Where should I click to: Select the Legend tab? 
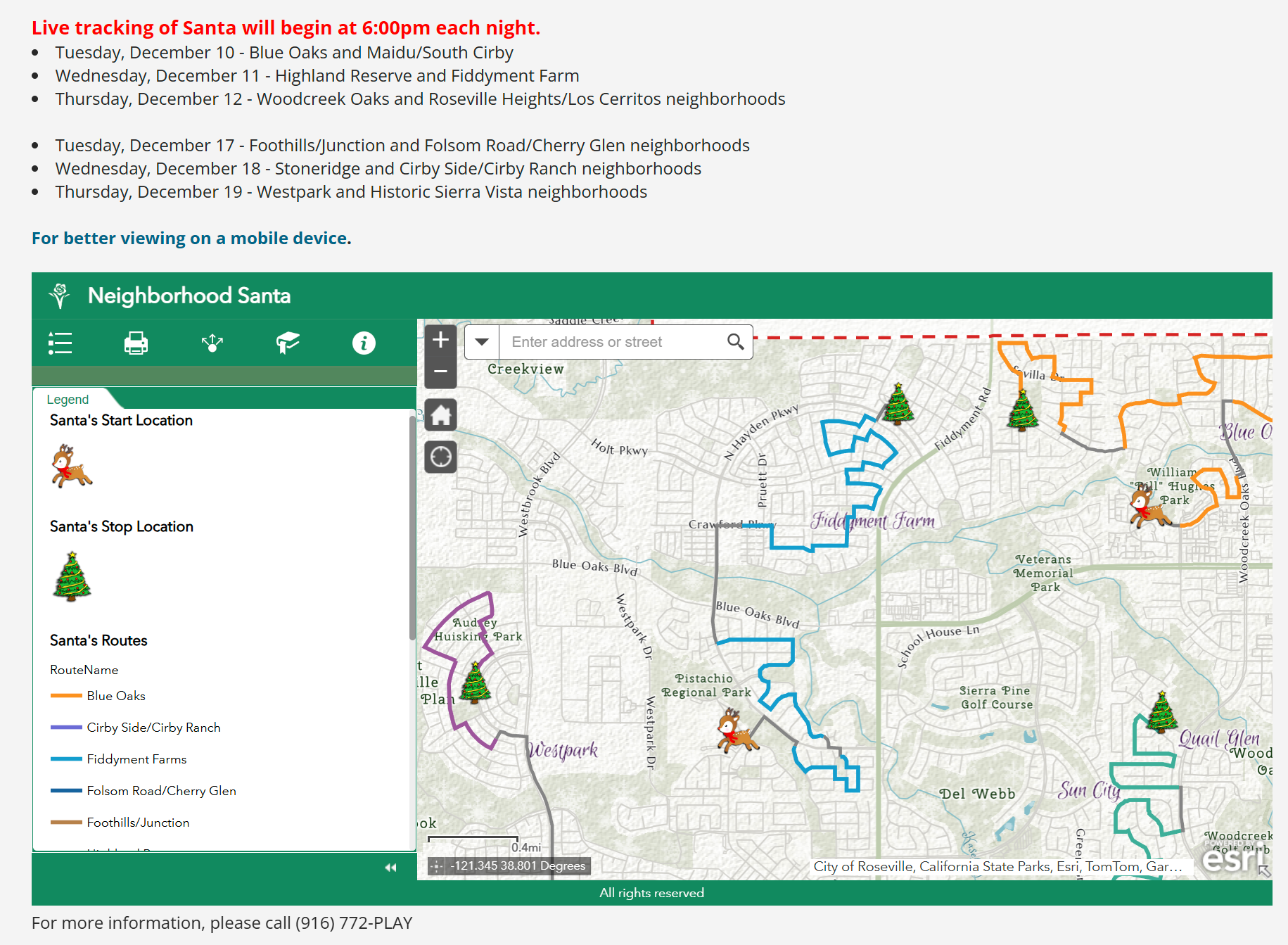coord(68,399)
